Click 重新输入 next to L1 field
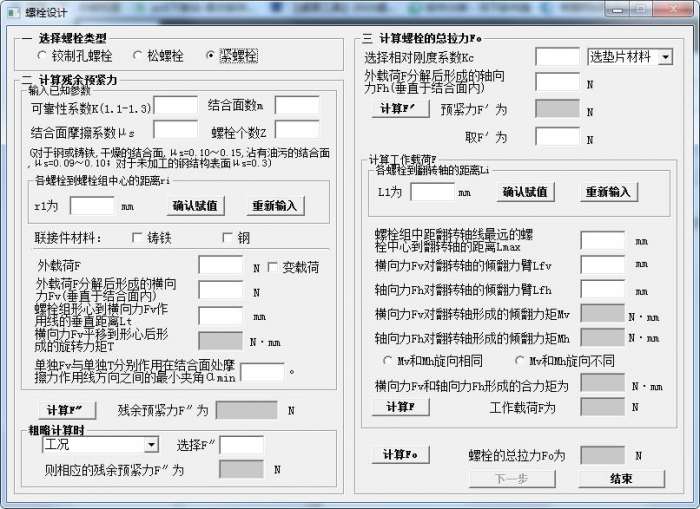This screenshot has width=700, height=509. (x=608, y=192)
